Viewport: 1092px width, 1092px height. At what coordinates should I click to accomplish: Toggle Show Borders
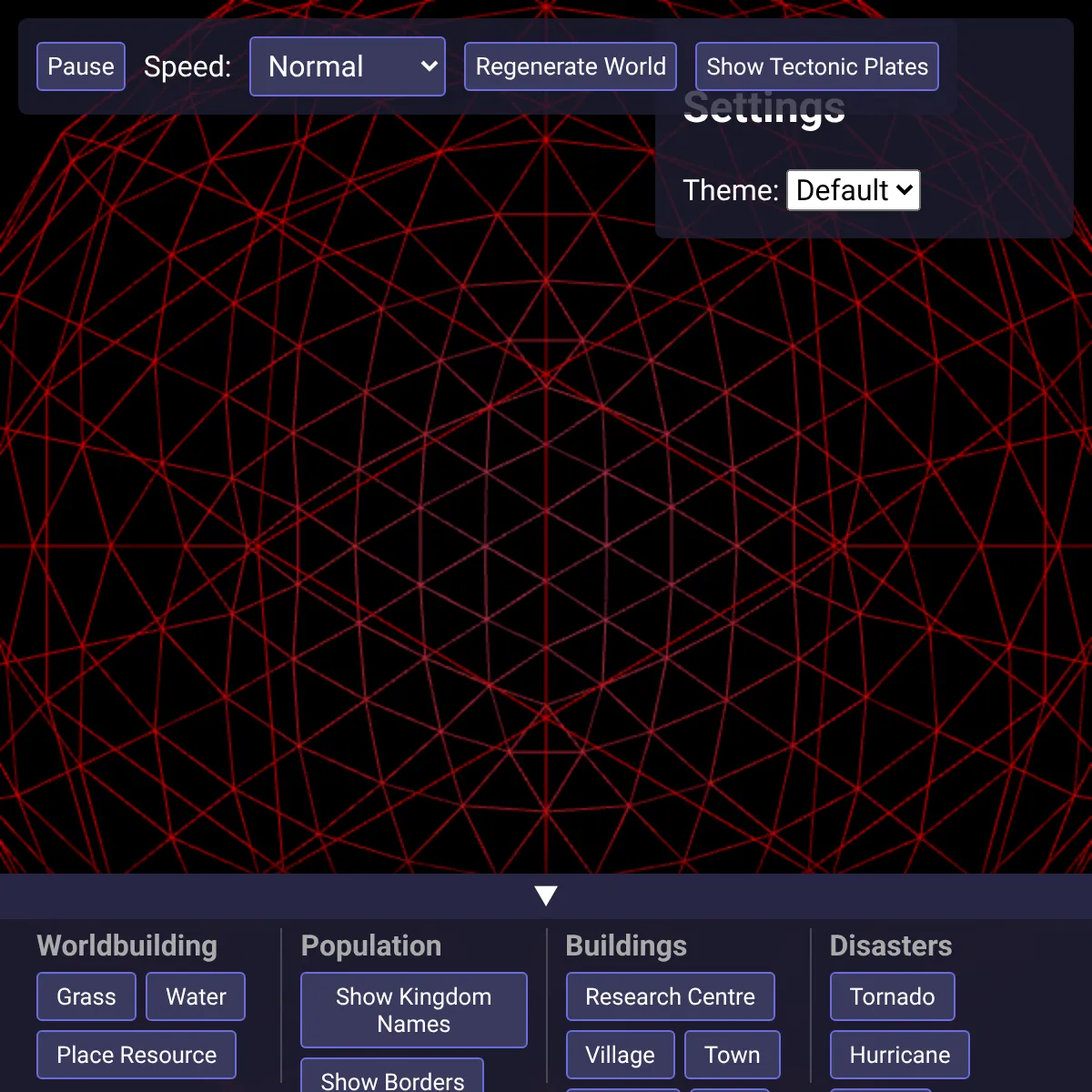click(392, 1077)
